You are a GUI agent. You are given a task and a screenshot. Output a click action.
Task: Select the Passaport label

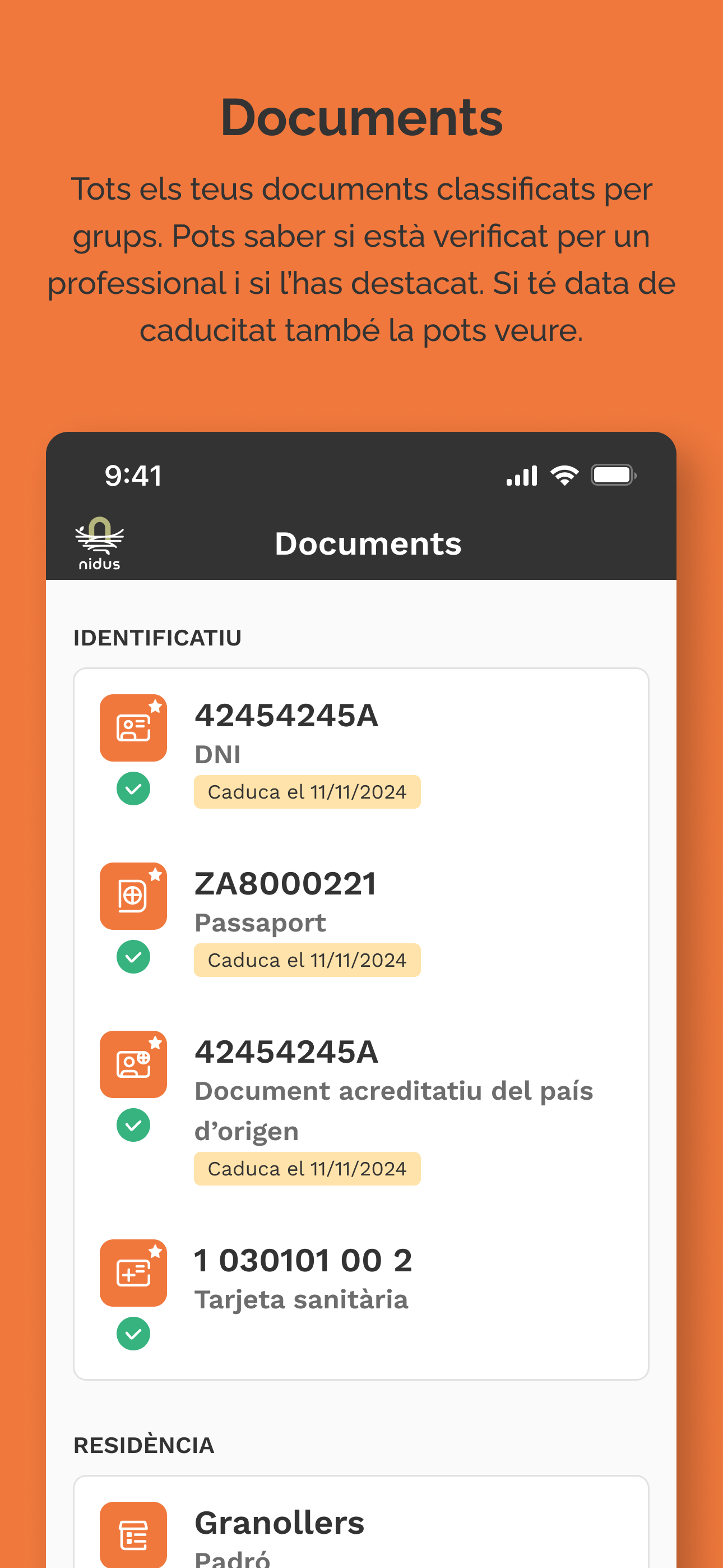(x=260, y=924)
